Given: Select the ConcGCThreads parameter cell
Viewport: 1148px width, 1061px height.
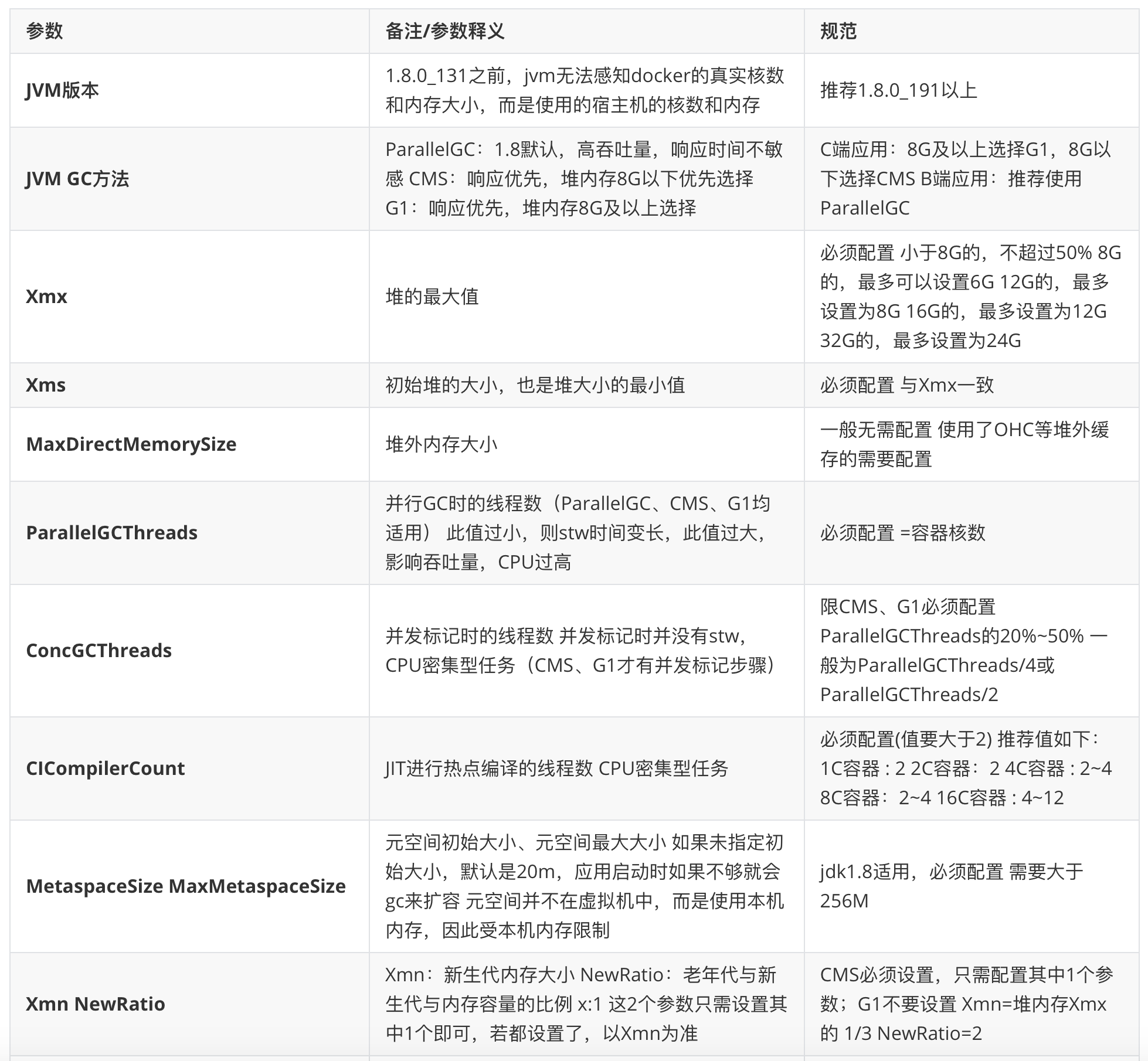Looking at the screenshot, I should pos(189,651).
